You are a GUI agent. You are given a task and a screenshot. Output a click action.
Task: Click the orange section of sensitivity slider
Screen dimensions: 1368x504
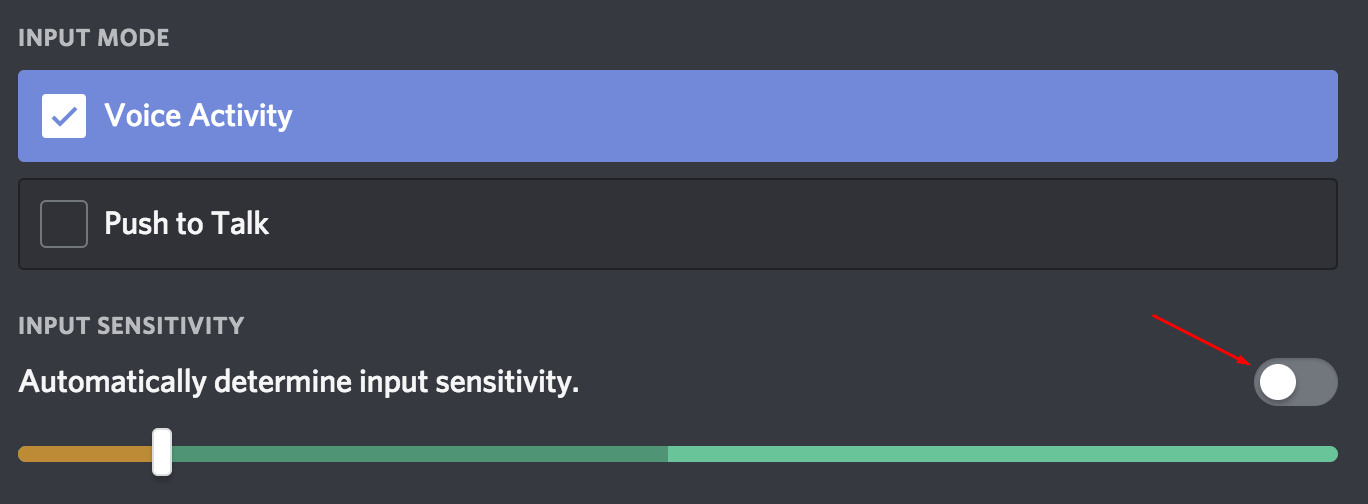click(x=85, y=454)
